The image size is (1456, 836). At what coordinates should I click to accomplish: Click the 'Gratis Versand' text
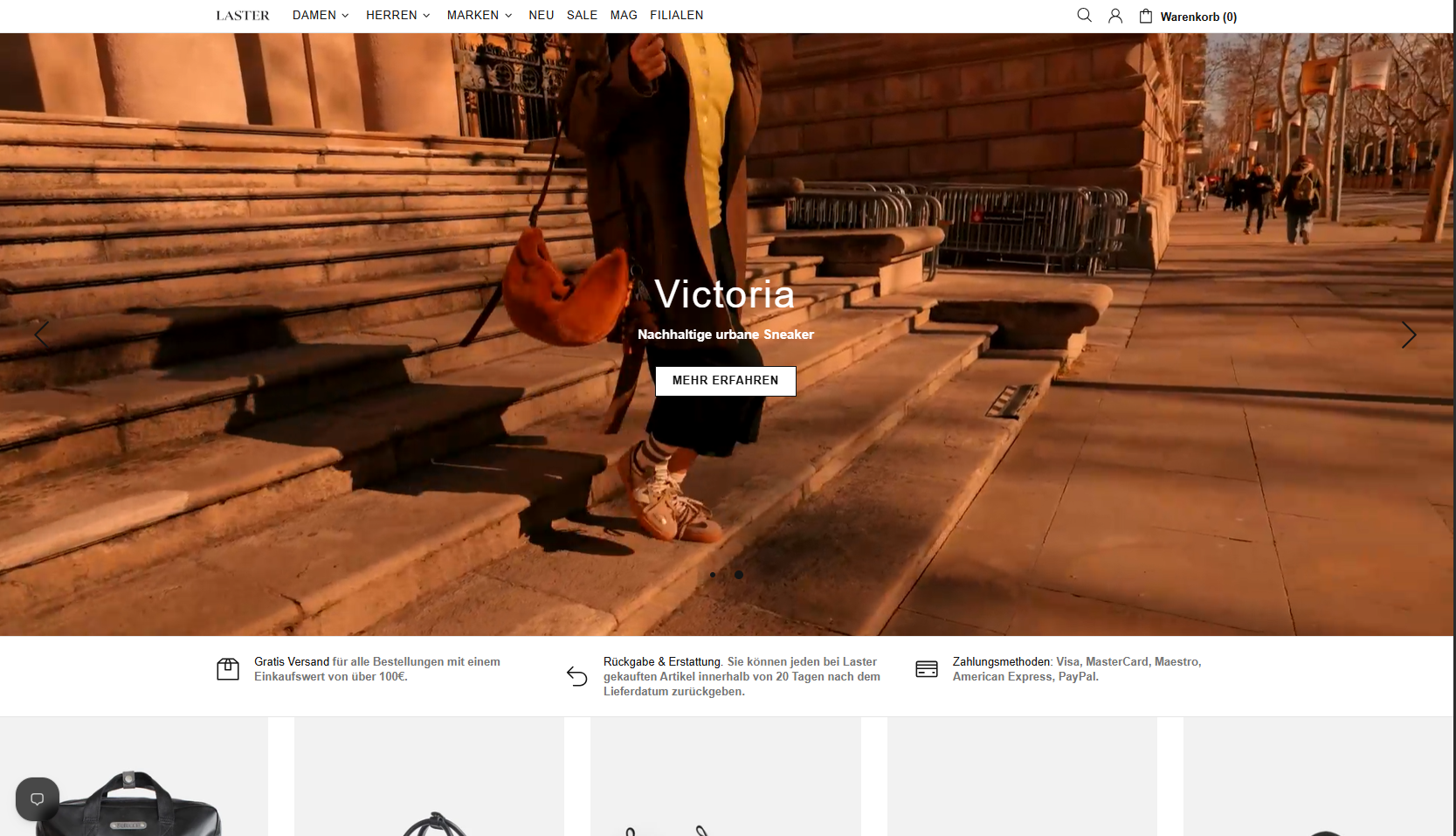(x=292, y=661)
